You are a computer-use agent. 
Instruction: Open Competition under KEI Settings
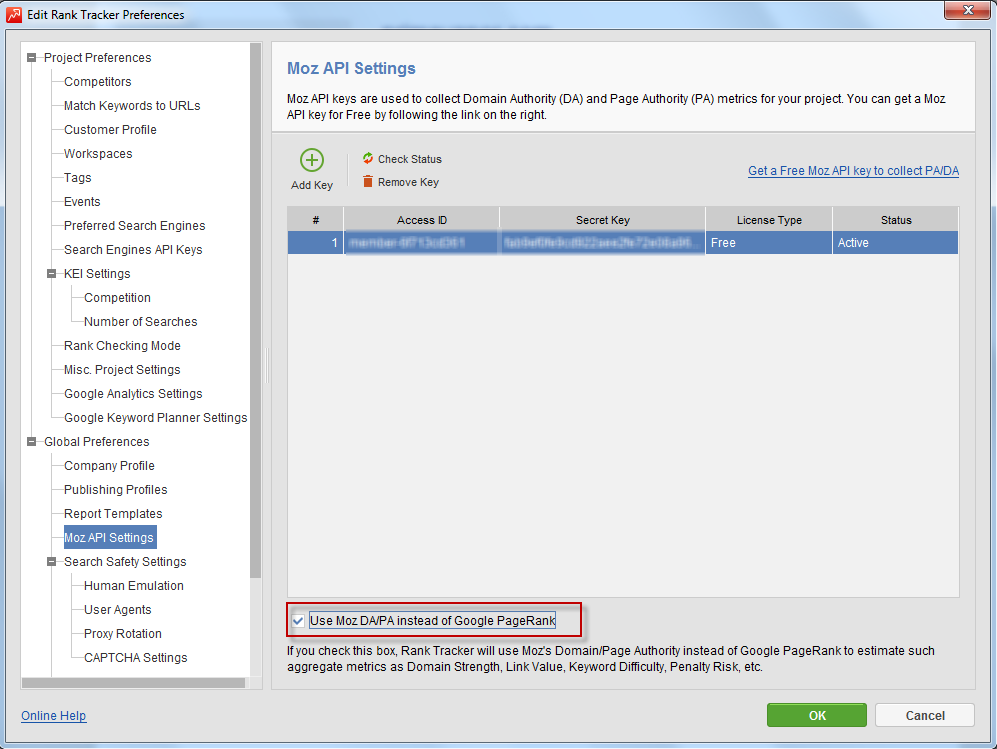(x=117, y=298)
